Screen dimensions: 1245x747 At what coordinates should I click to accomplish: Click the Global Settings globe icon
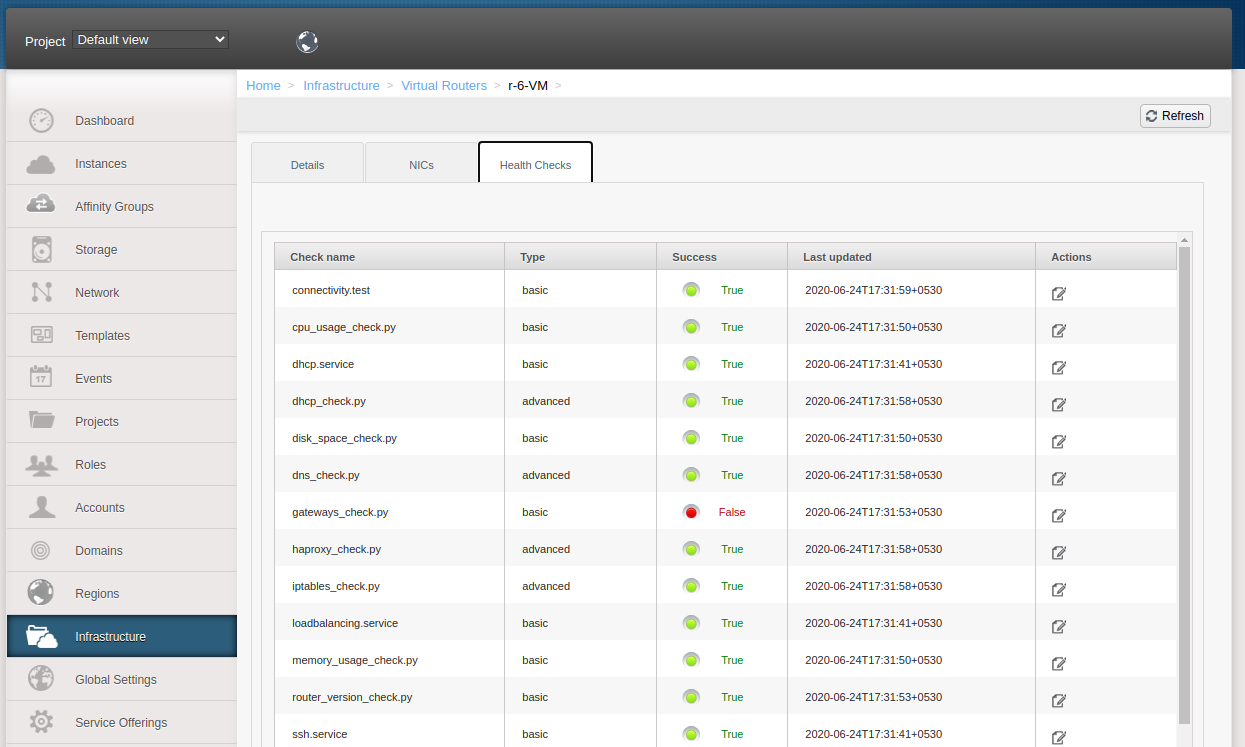(41, 679)
